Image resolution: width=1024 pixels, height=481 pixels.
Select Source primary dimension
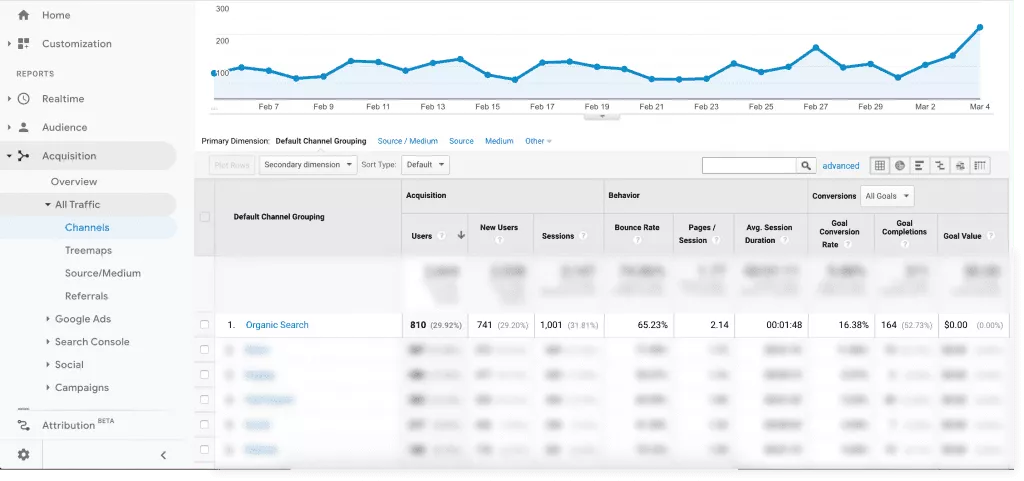tap(461, 141)
